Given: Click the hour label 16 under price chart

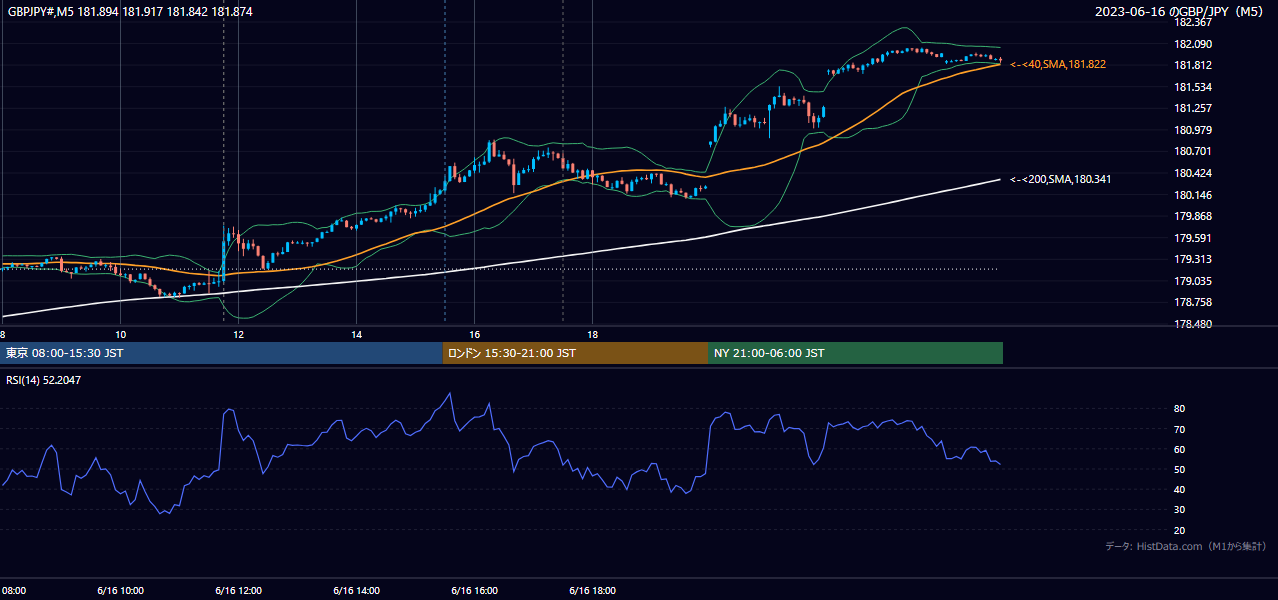Looking at the screenshot, I should click(474, 334).
